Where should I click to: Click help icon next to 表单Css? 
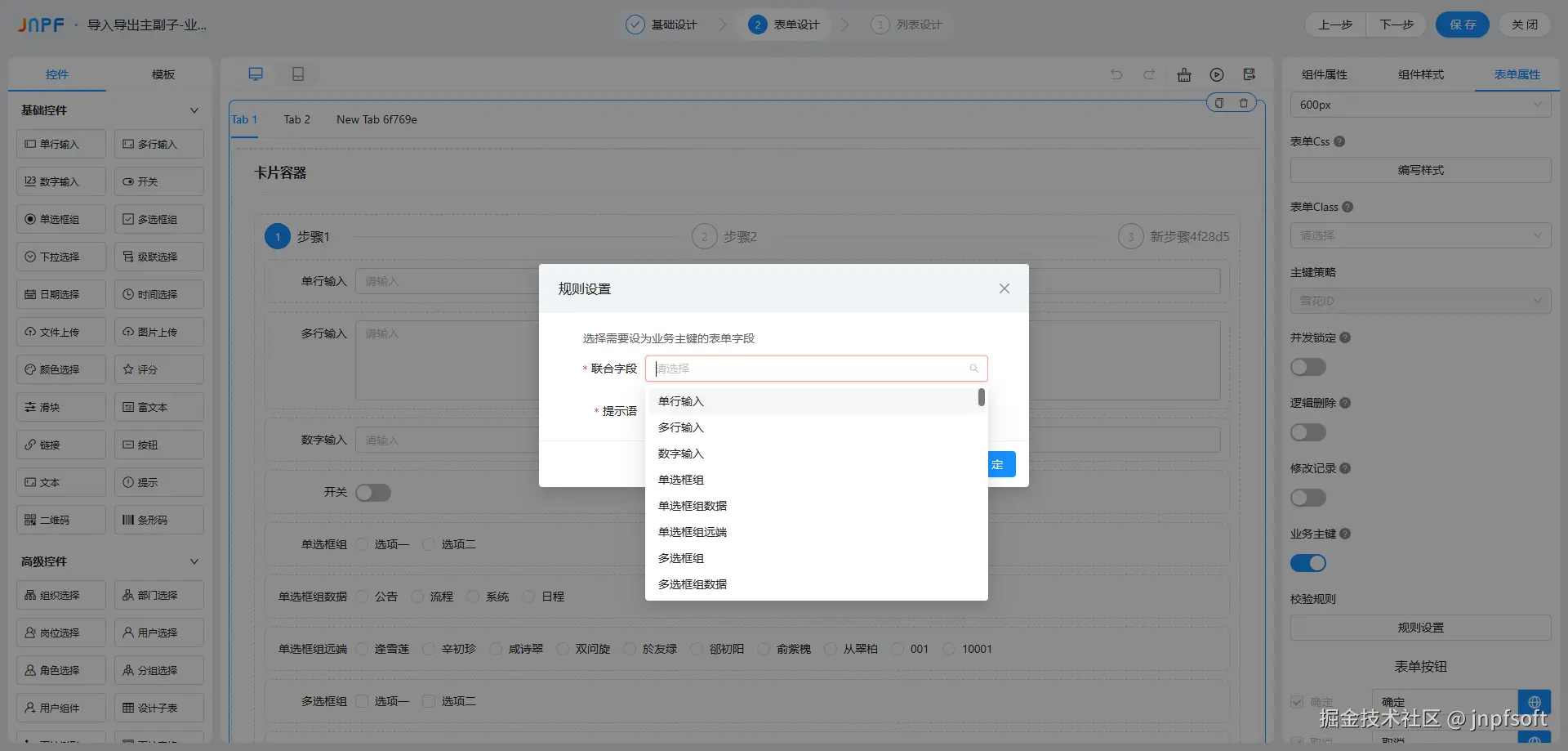(x=1339, y=141)
